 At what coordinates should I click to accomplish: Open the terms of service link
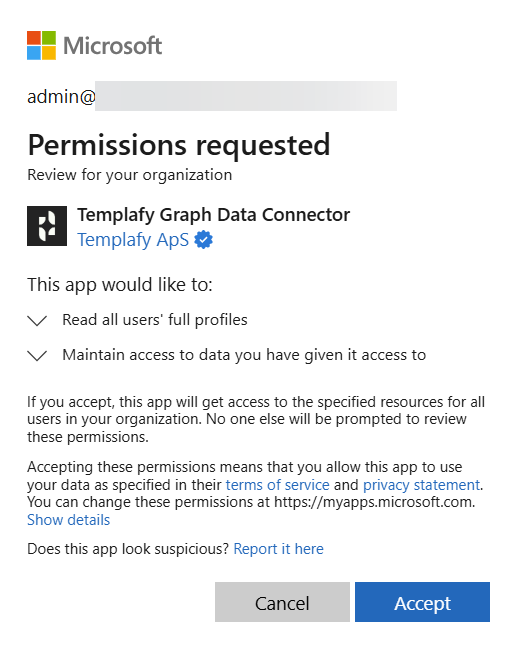tap(277, 485)
